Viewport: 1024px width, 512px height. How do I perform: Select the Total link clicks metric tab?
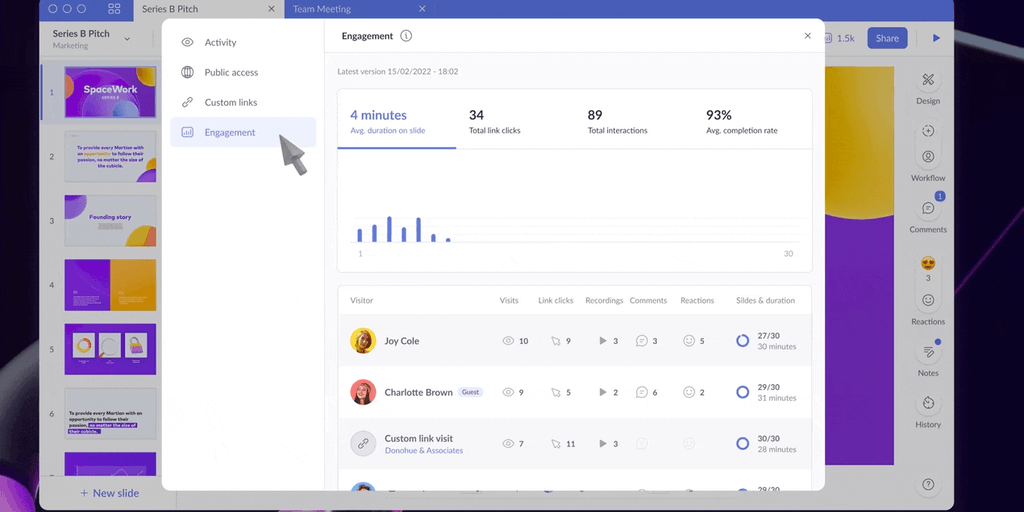tap(494, 121)
